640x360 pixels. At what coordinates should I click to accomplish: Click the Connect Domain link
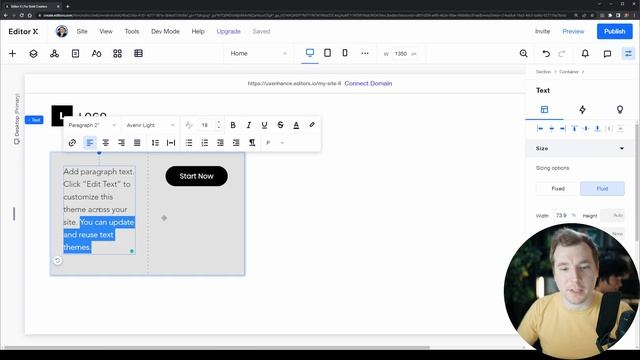point(368,83)
